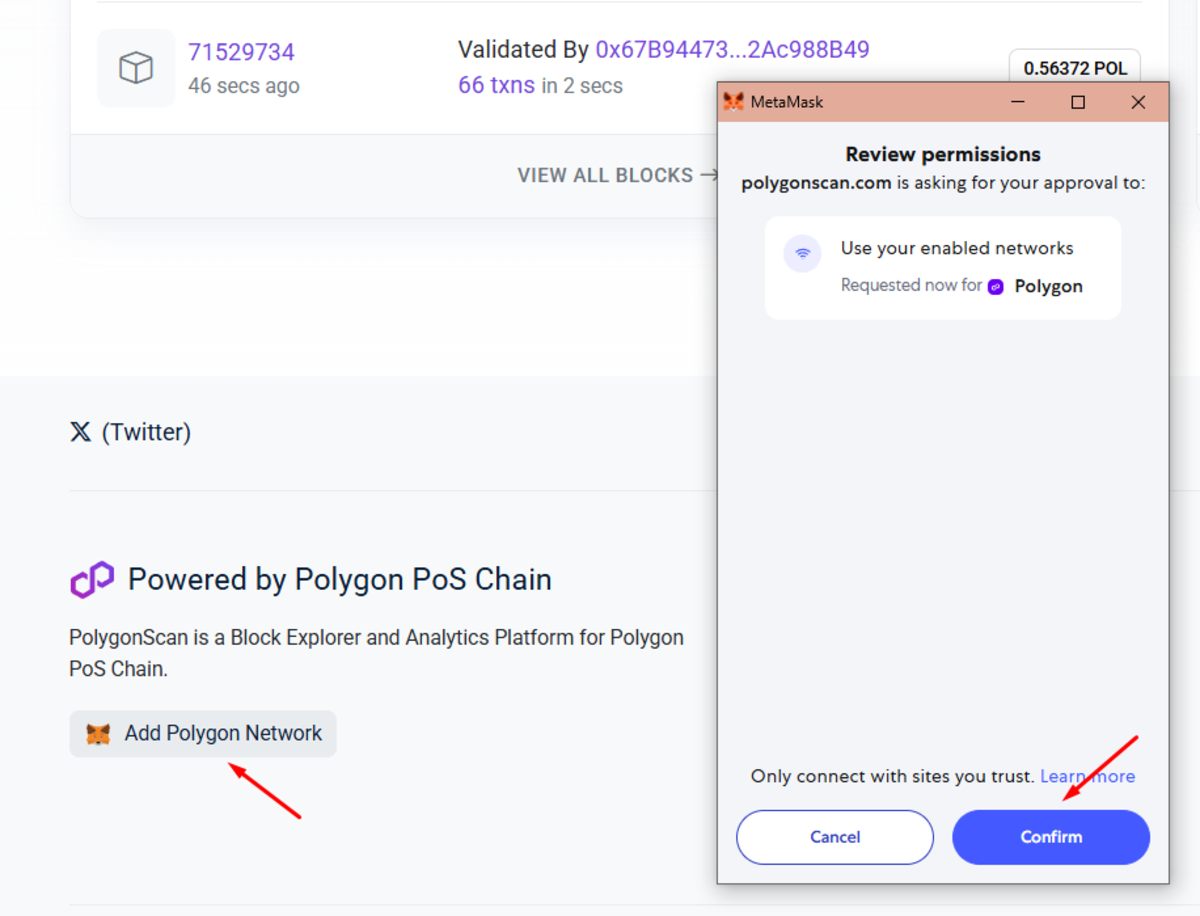Click the block cube icon
Screen dimensions: 1200x916
coord(136,68)
